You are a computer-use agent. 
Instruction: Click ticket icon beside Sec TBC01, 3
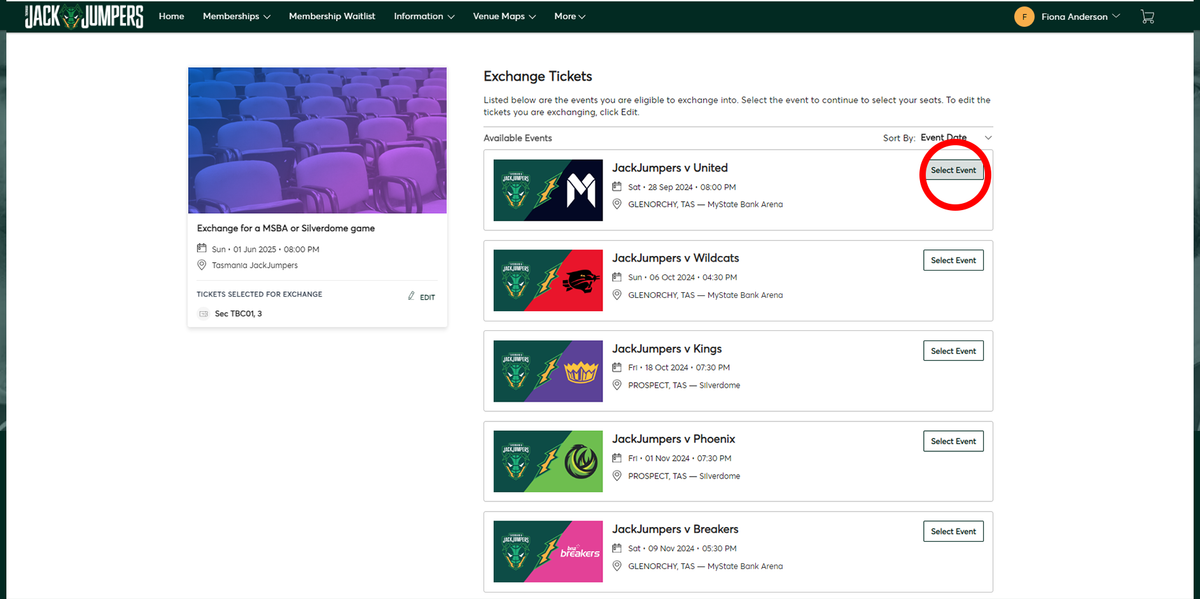tap(204, 314)
